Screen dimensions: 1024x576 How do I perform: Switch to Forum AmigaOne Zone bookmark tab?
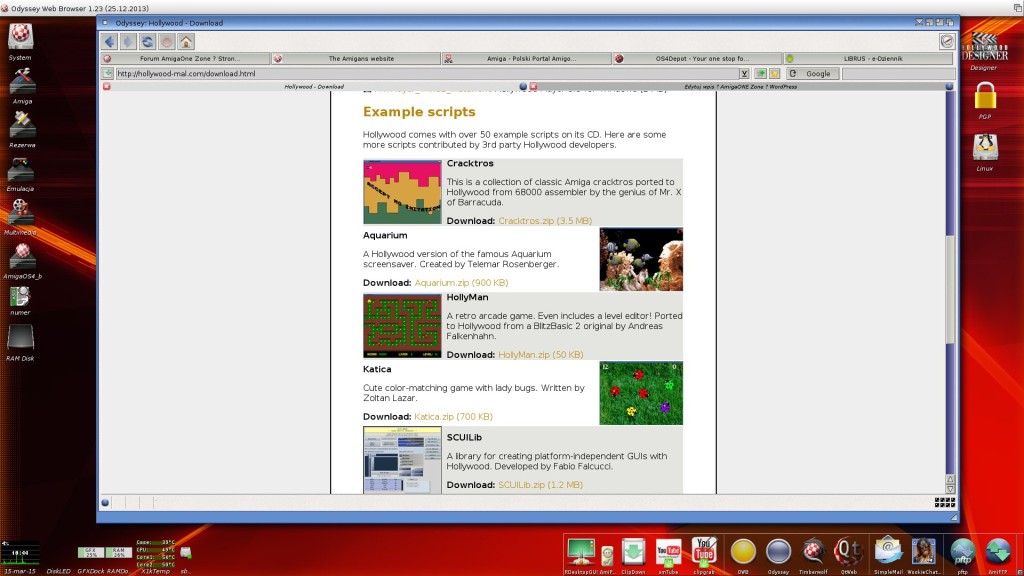pos(185,58)
